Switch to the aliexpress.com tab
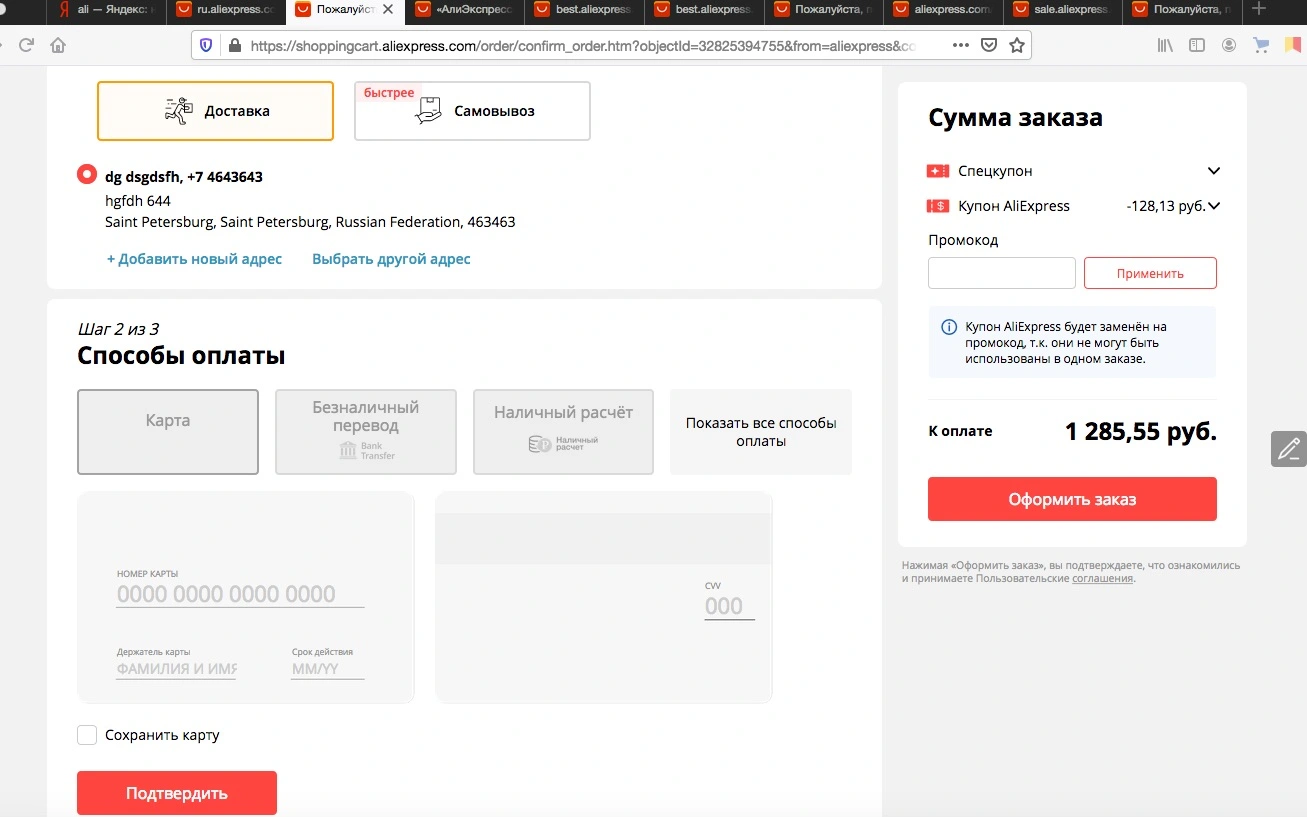1307x817 pixels. point(945,10)
